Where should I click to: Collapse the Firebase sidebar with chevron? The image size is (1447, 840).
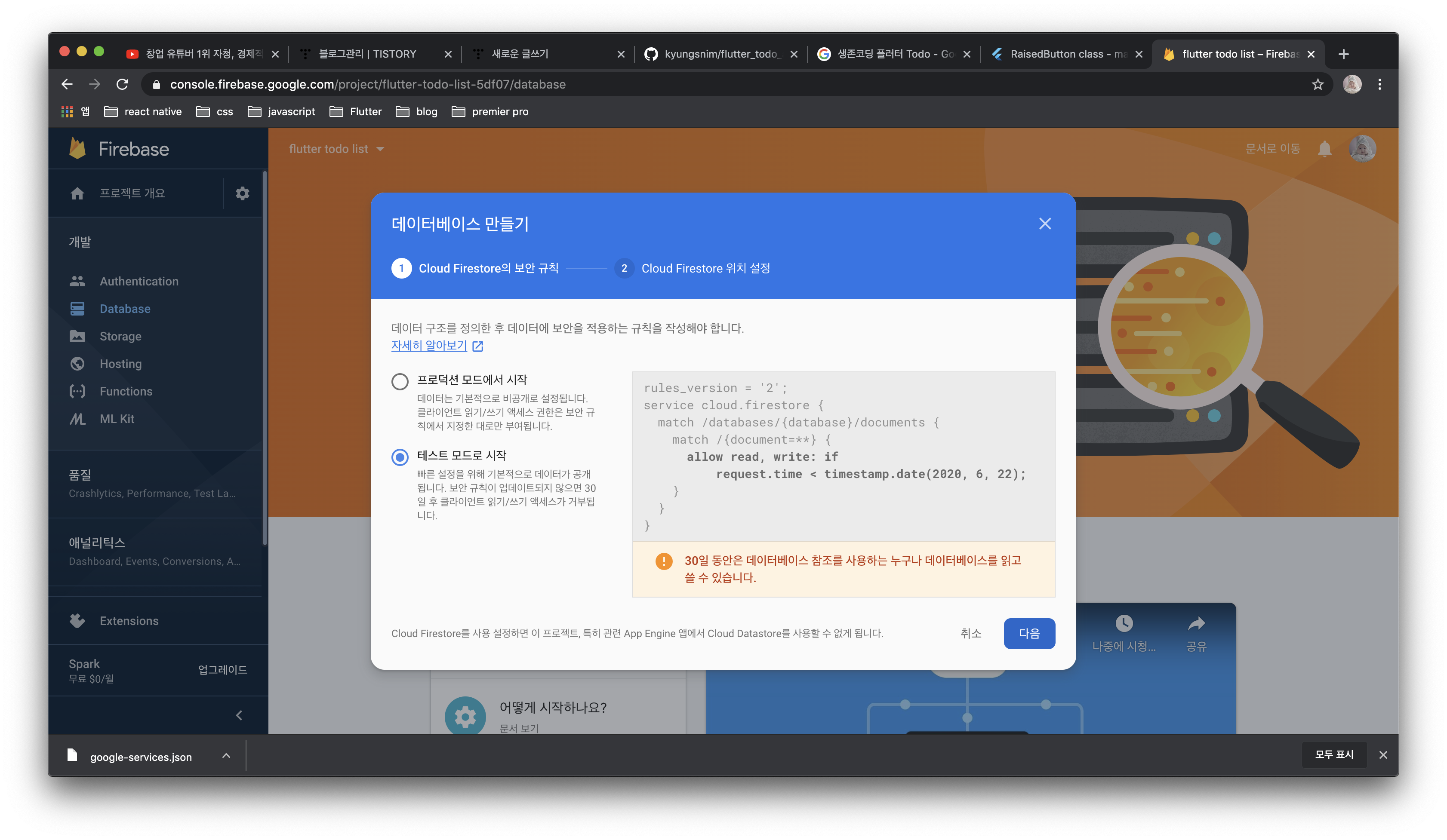[239, 715]
